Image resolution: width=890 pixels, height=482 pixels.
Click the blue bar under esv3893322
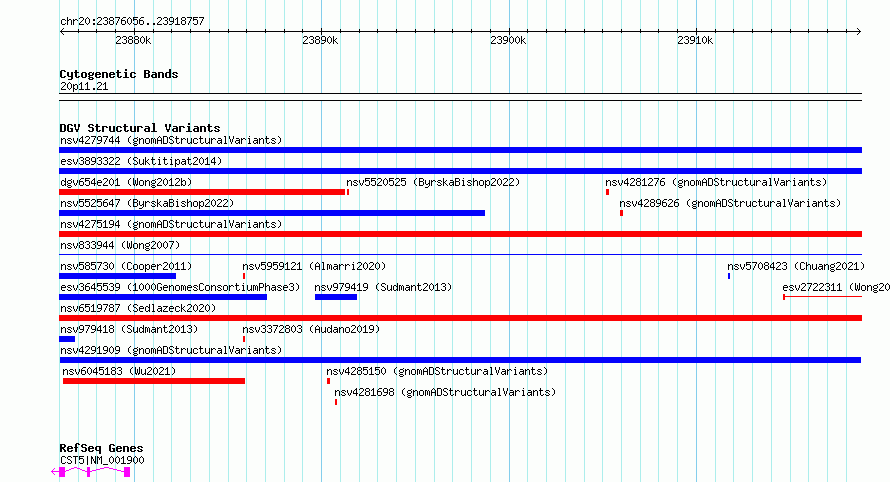tap(460, 171)
